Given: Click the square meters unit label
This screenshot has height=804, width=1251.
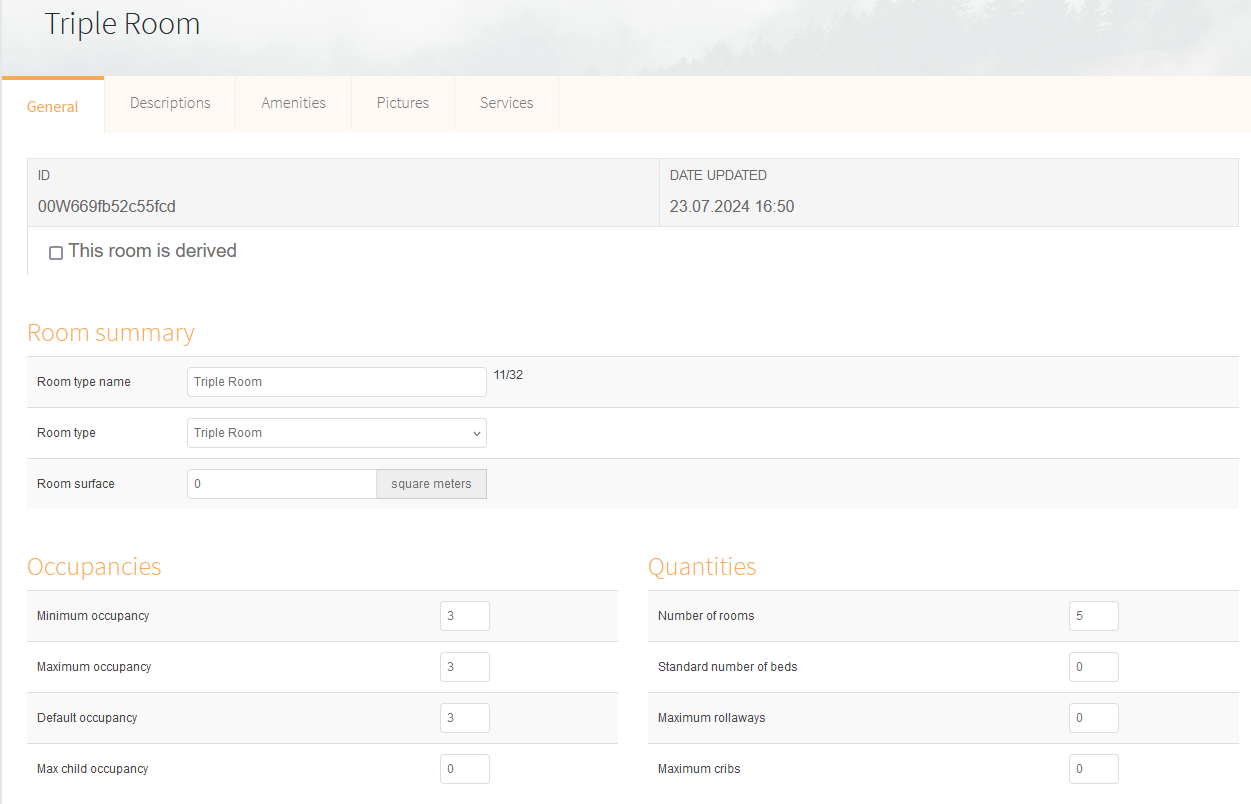Looking at the screenshot, I should point(431,484).
